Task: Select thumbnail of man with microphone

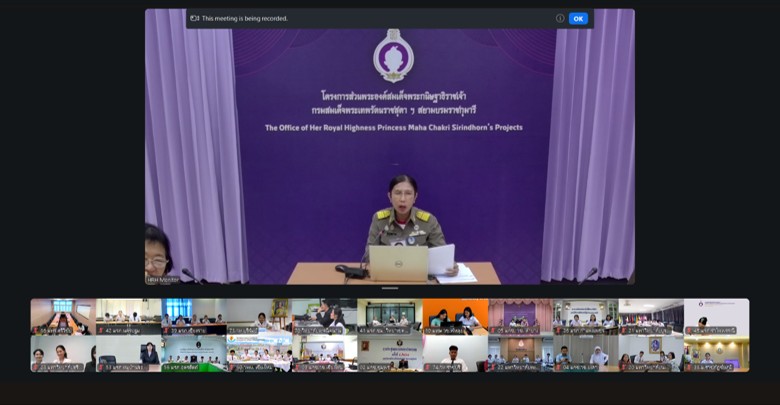Action: coord(455,353)
